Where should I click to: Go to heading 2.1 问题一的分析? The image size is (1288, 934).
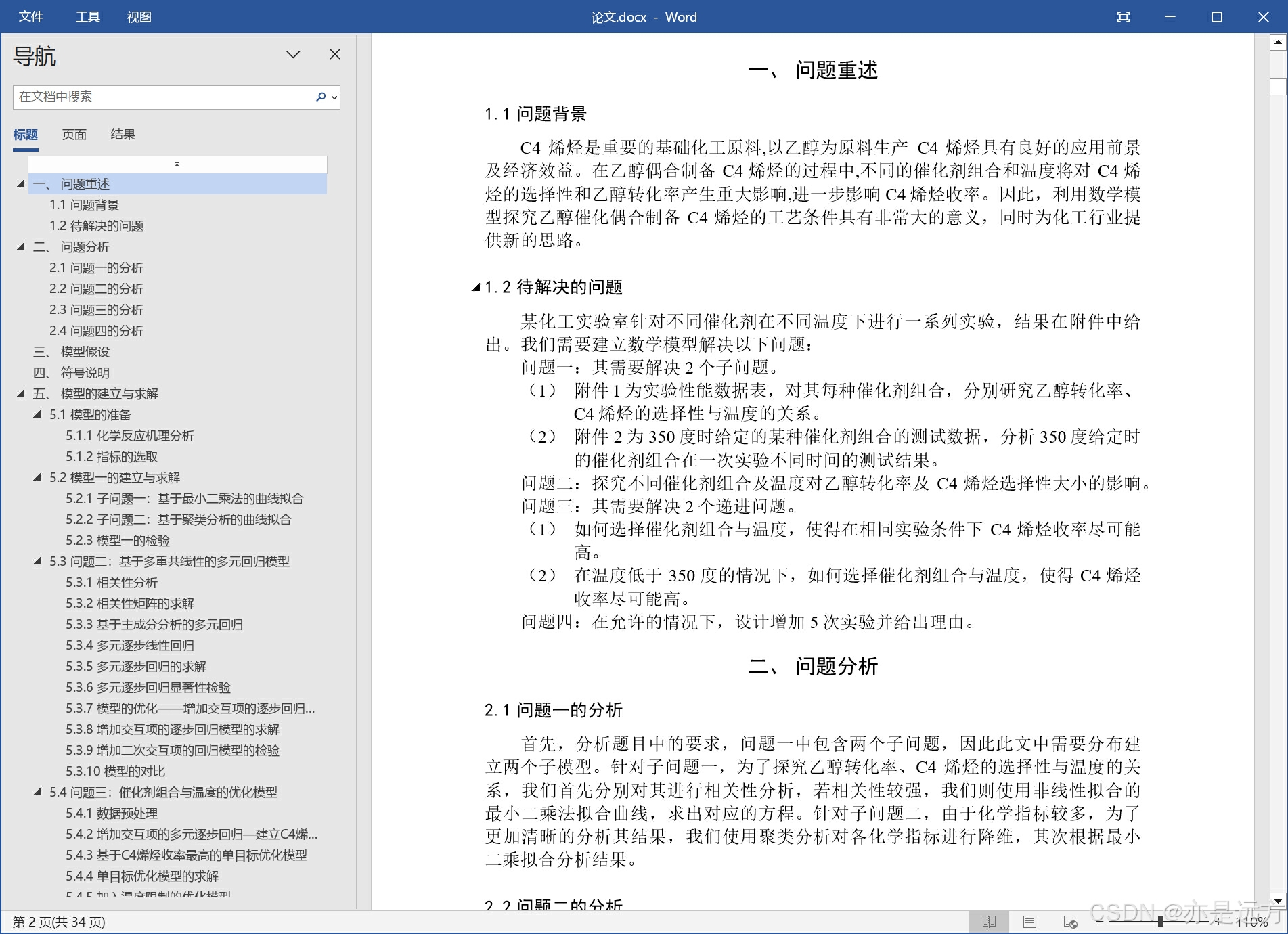96,267
